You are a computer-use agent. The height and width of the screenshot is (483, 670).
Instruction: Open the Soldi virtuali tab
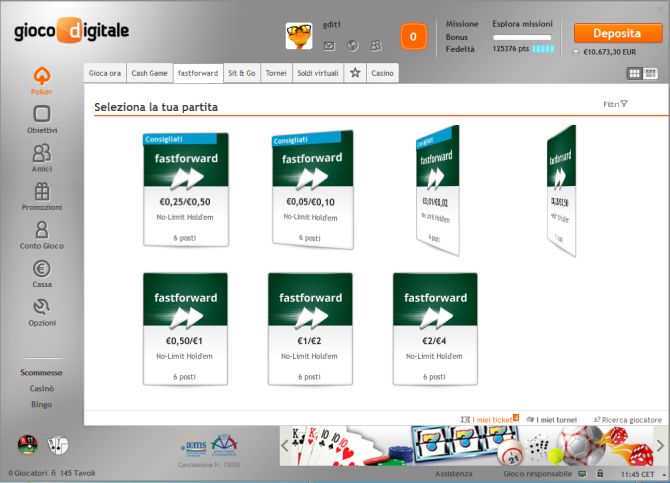click(318, 73)
